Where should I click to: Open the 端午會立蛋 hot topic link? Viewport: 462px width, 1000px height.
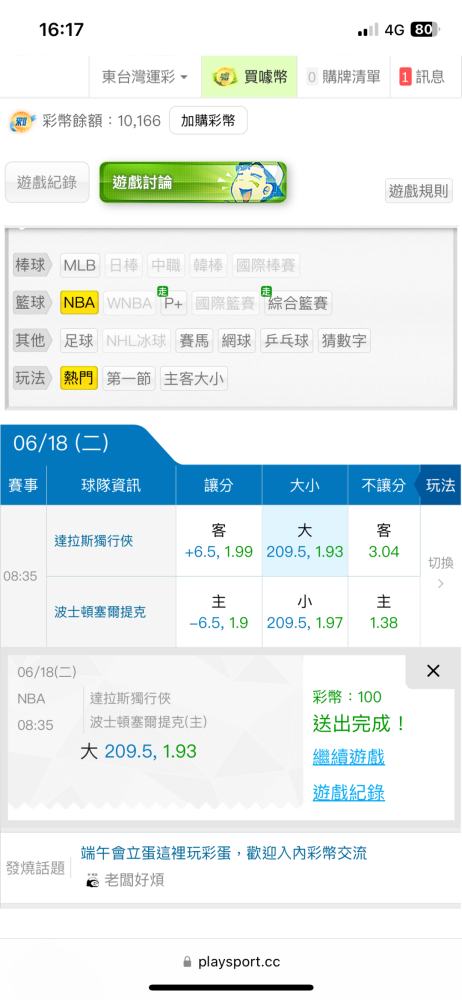[x=224, y=853]
